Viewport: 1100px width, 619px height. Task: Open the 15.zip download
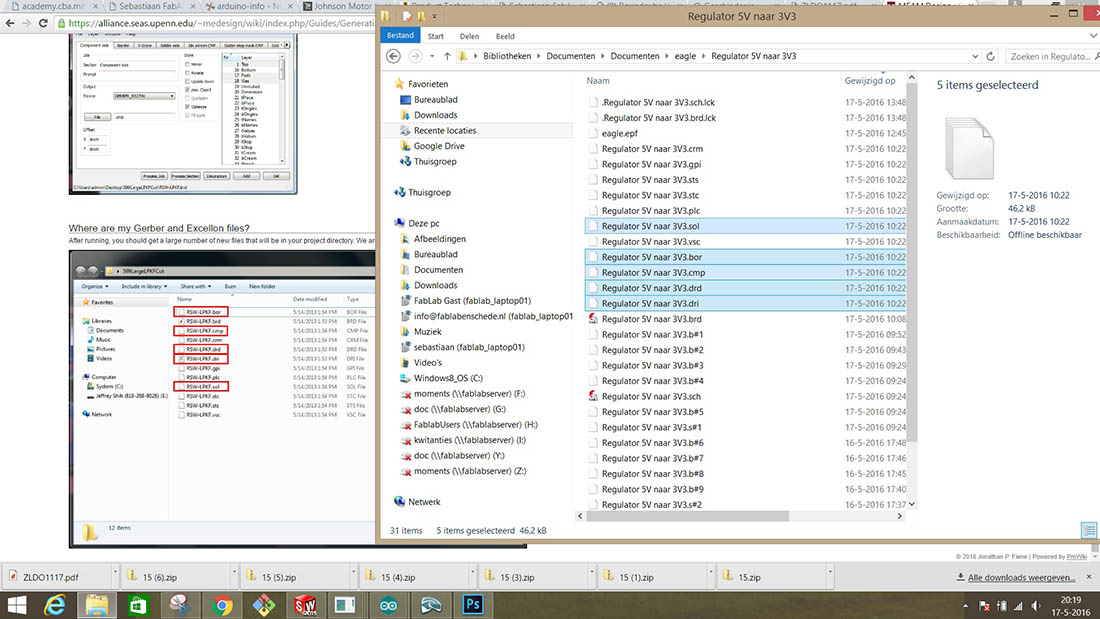(x=749, y=578)
